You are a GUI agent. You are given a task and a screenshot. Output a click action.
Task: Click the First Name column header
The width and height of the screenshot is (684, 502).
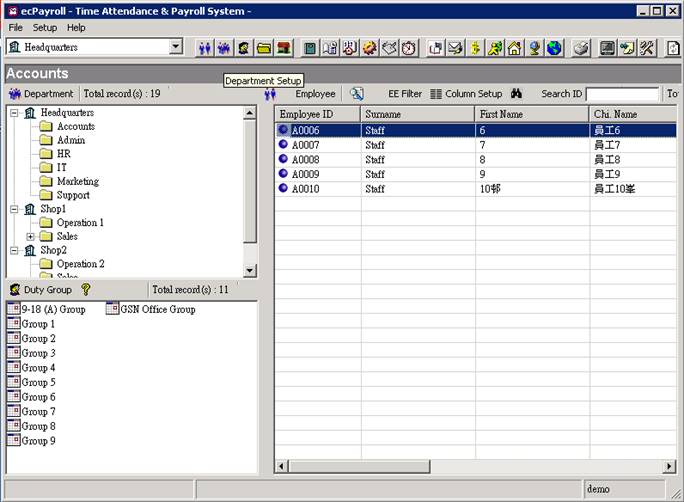pyautogui.click(x=532, y=114)
